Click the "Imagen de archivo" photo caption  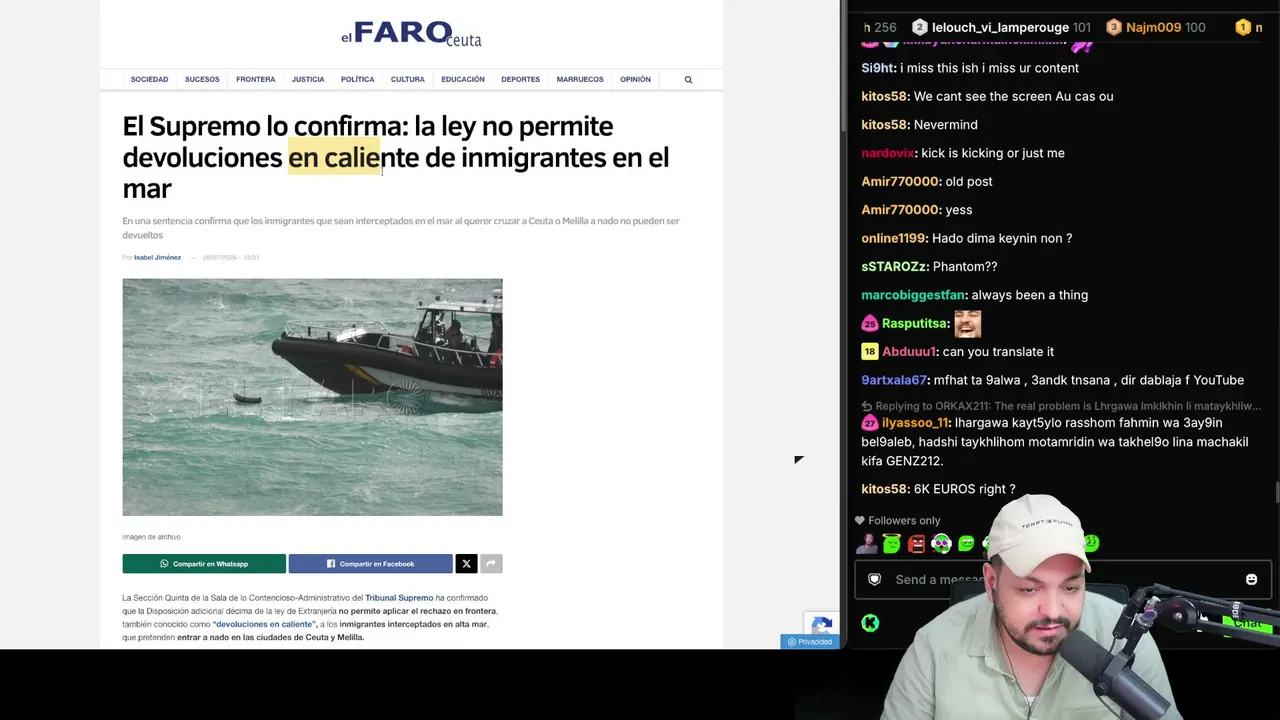point(152,537)
